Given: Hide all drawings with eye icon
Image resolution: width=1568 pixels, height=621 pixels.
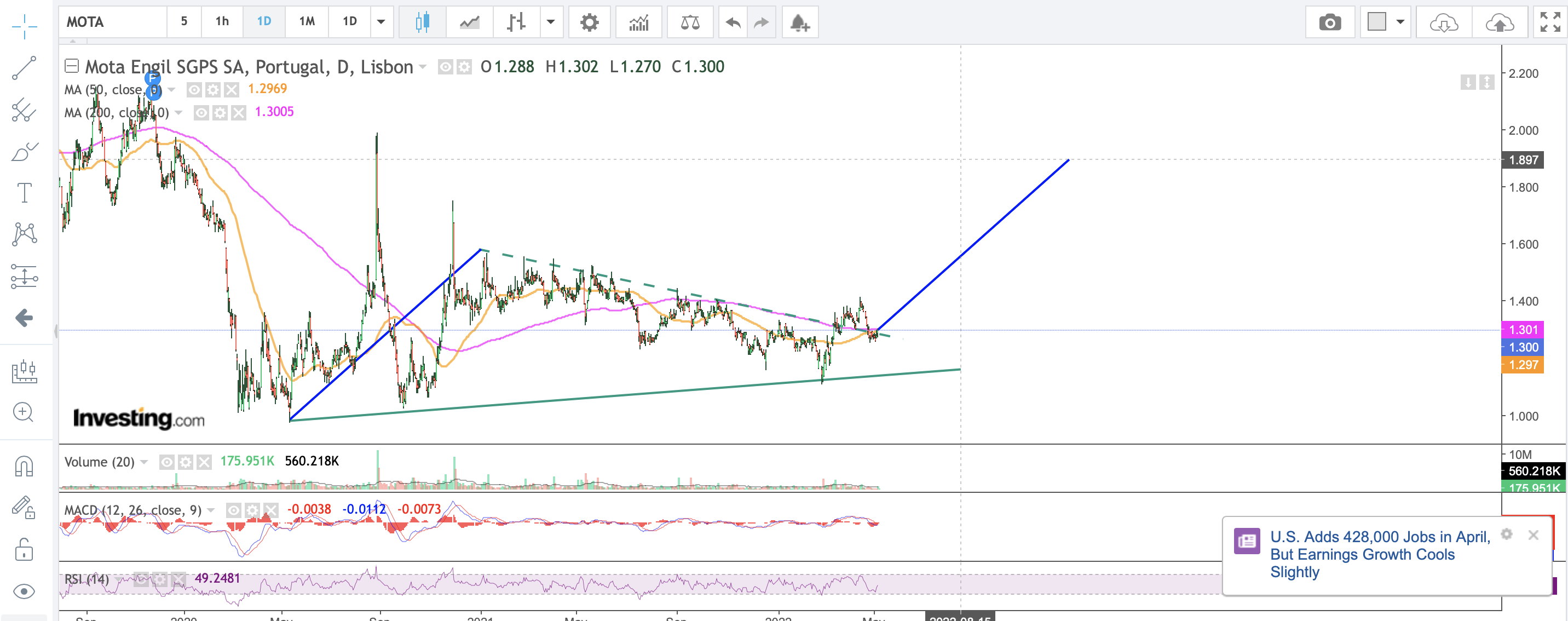Looking at the screenshot, I should click(x=24, y=591).
